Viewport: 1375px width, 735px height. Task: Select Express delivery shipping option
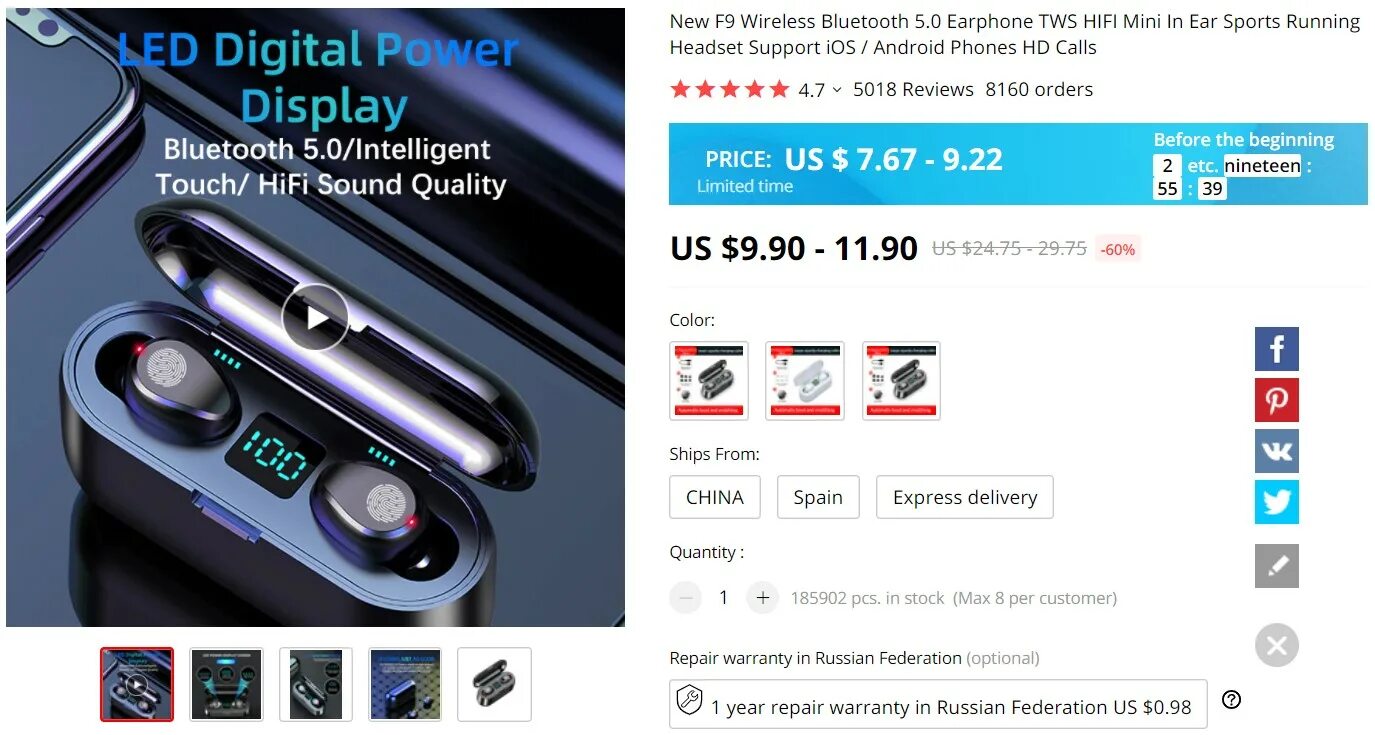point(965,497)
